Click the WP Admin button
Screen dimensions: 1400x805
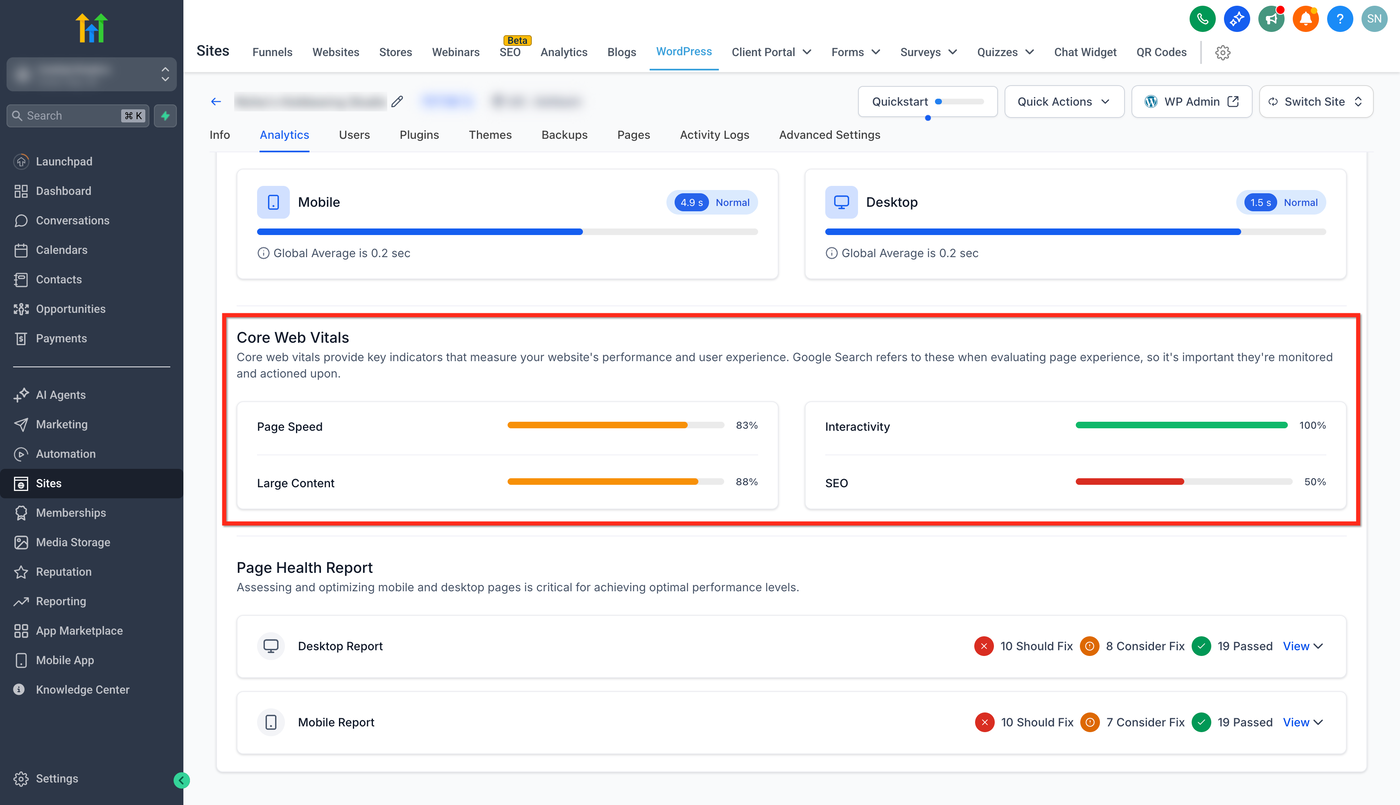[x=1191, y=101]
